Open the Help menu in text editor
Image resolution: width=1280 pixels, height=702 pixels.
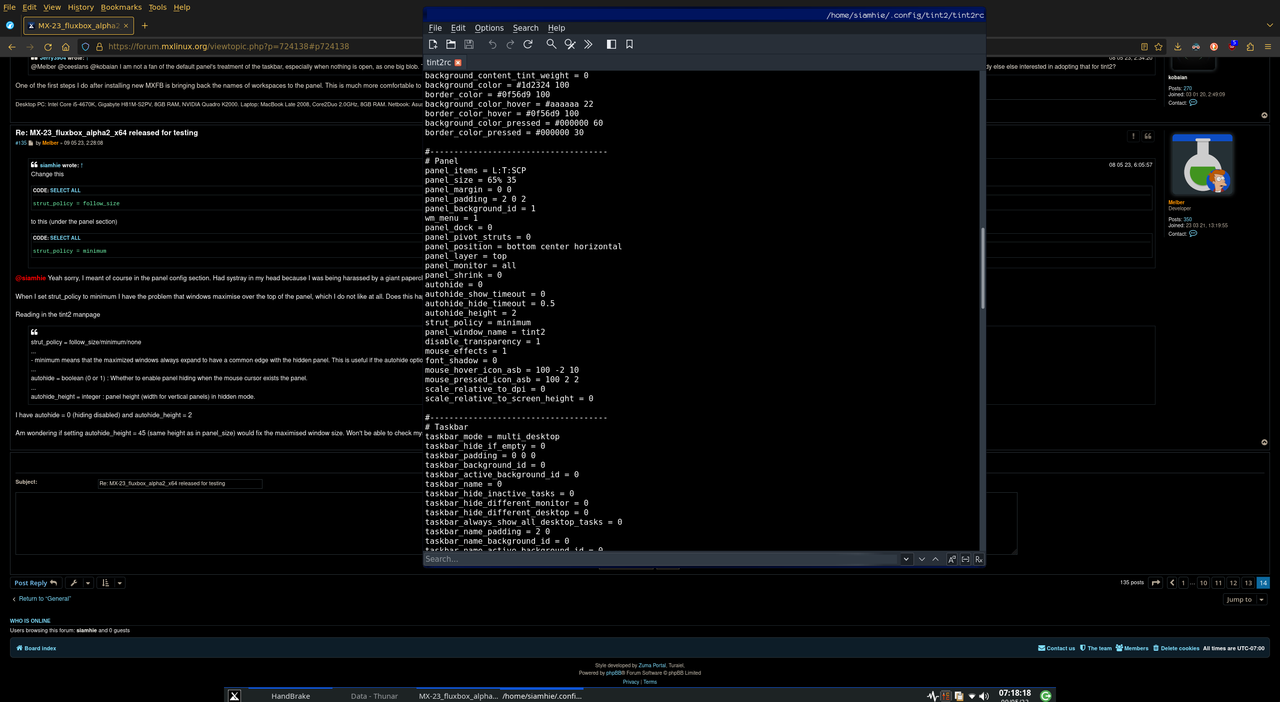point(556,28)
